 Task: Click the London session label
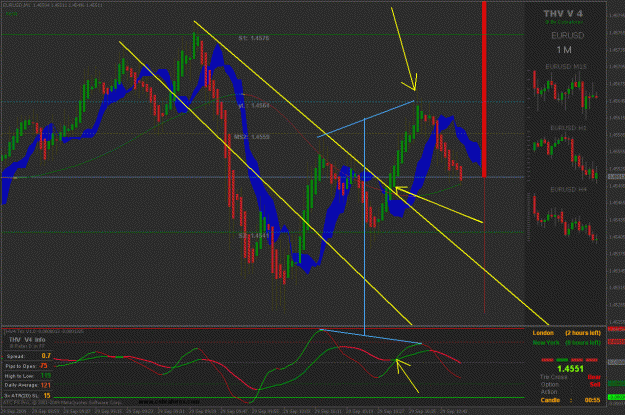point(543,333)
